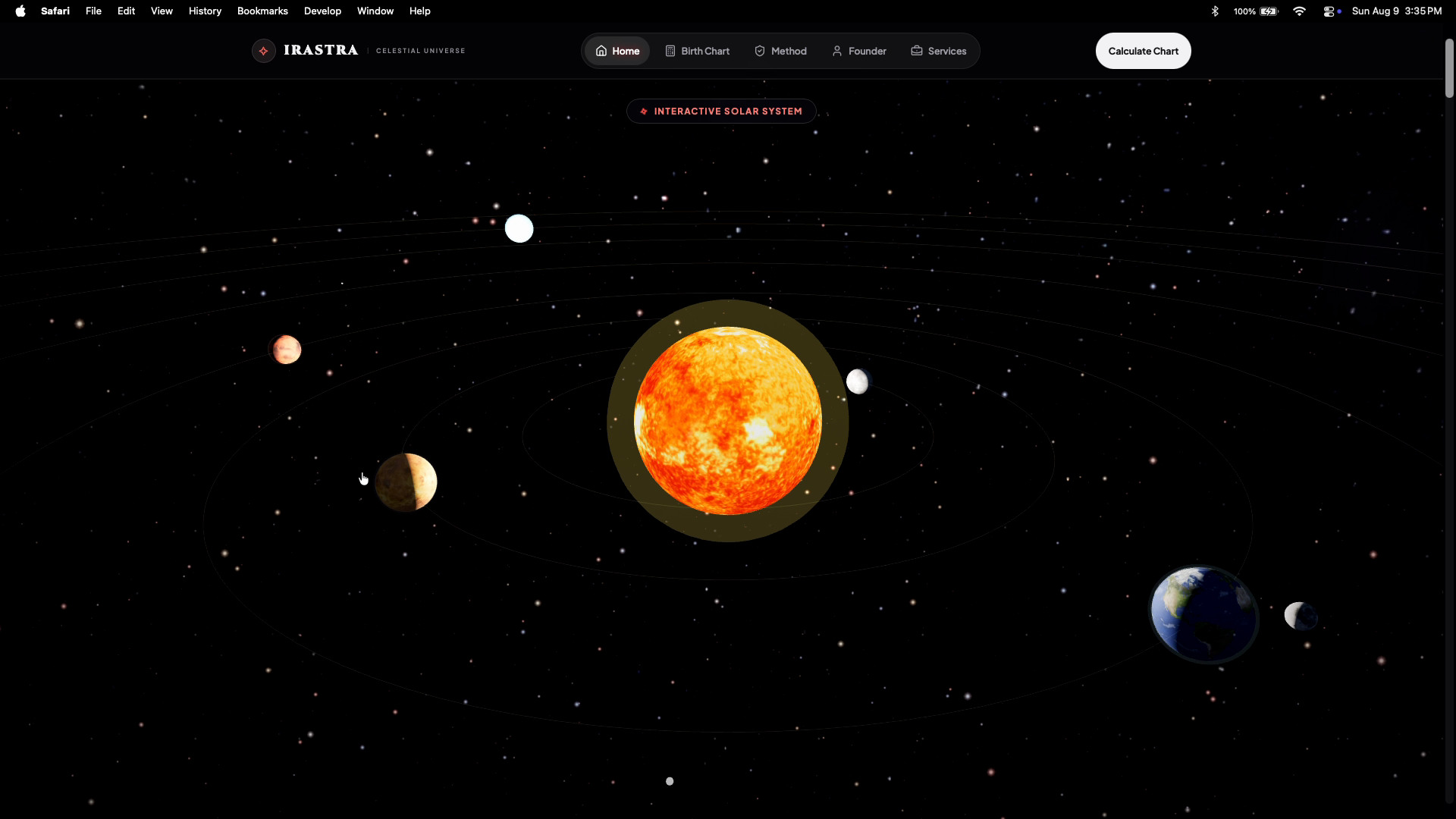Open the View menu
Image resolution: width=1456 pixels, height=819 pixels.
pyautogui.click(x=162, y=11)
